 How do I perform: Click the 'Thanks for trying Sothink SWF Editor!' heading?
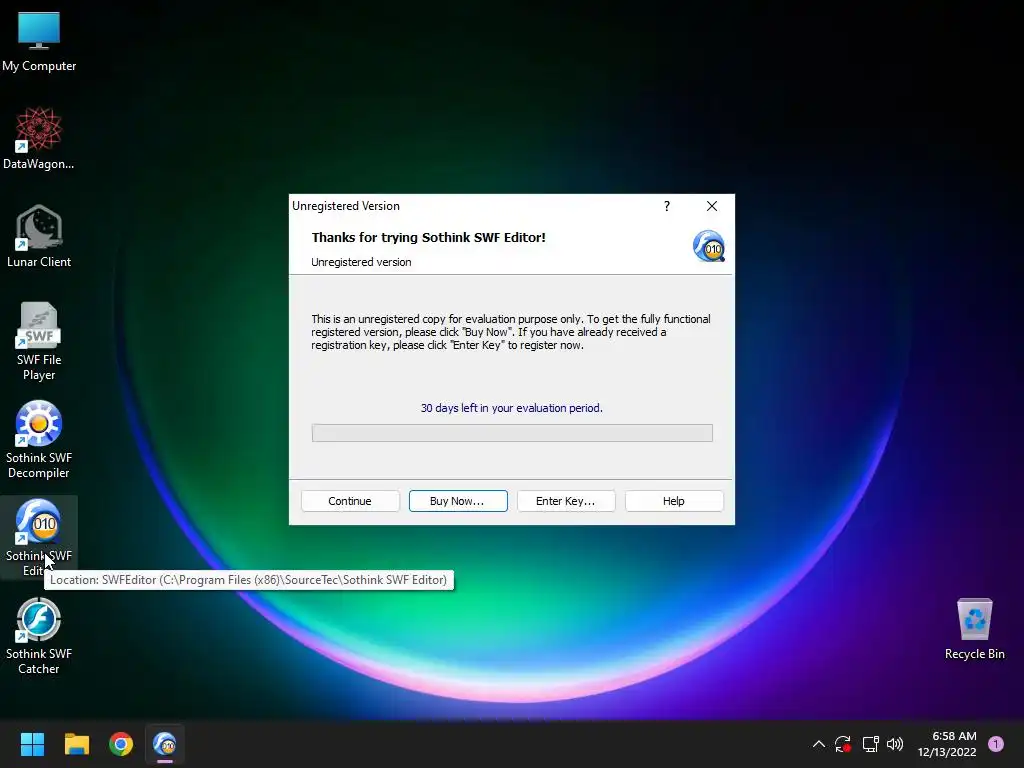428,238
